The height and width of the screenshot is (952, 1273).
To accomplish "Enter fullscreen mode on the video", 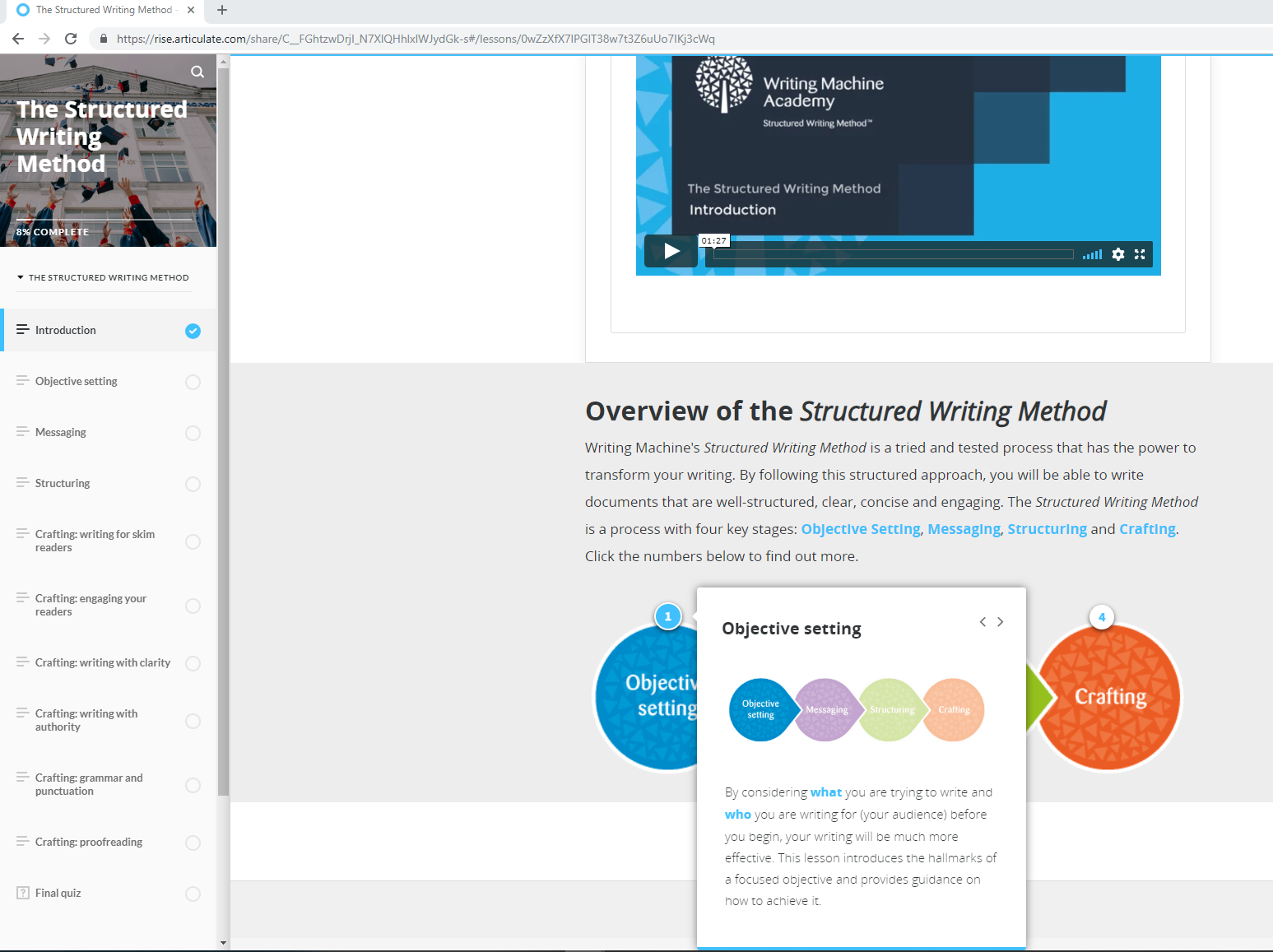I will (x=1140, y=254).
